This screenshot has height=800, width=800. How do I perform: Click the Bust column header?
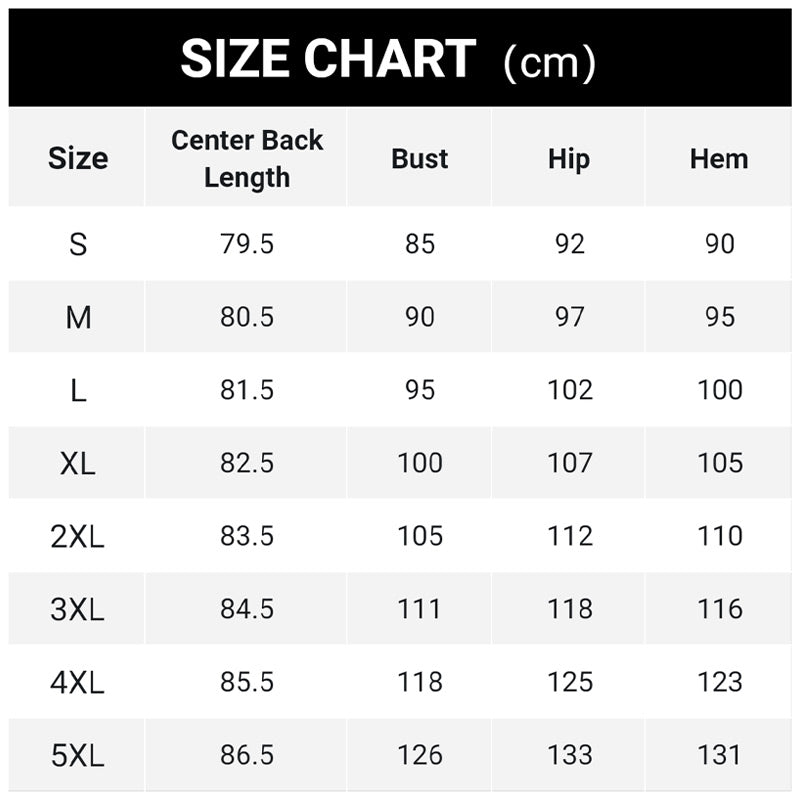coord(420,158)
